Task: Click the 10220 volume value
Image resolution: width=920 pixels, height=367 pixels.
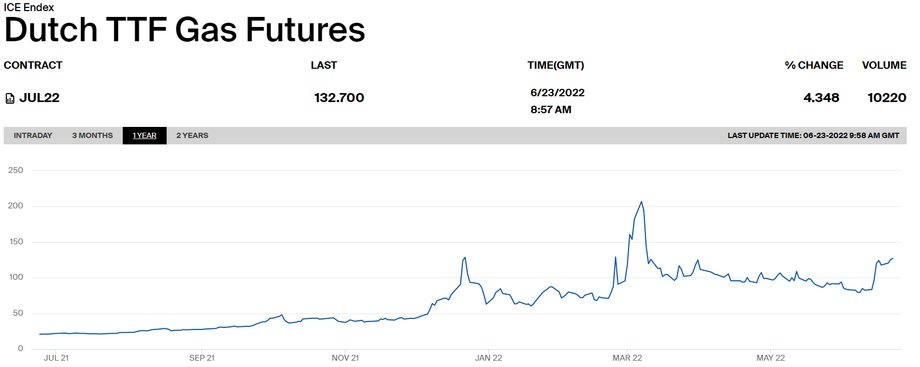Action: point(887,97)
